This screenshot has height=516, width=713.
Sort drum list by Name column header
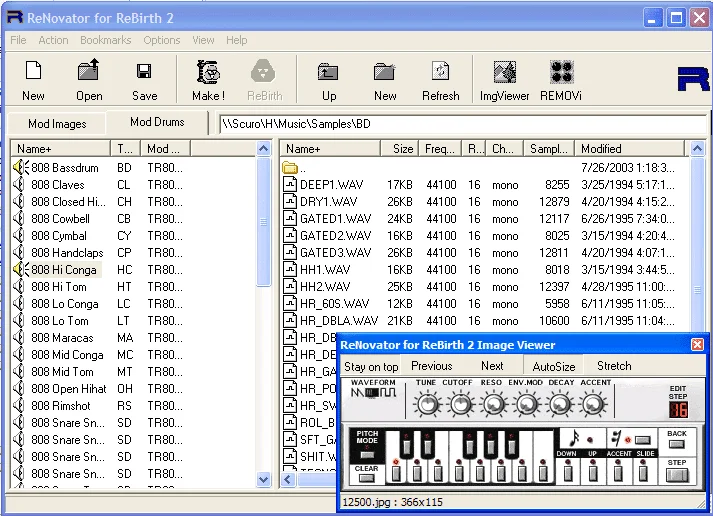click(60, 149)
